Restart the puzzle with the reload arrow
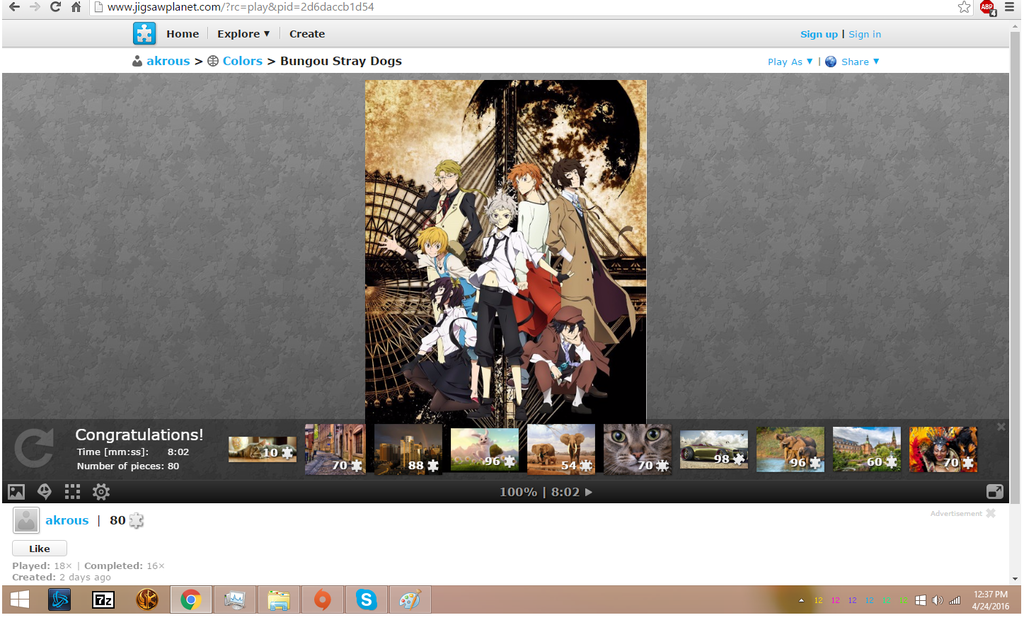 34,448
